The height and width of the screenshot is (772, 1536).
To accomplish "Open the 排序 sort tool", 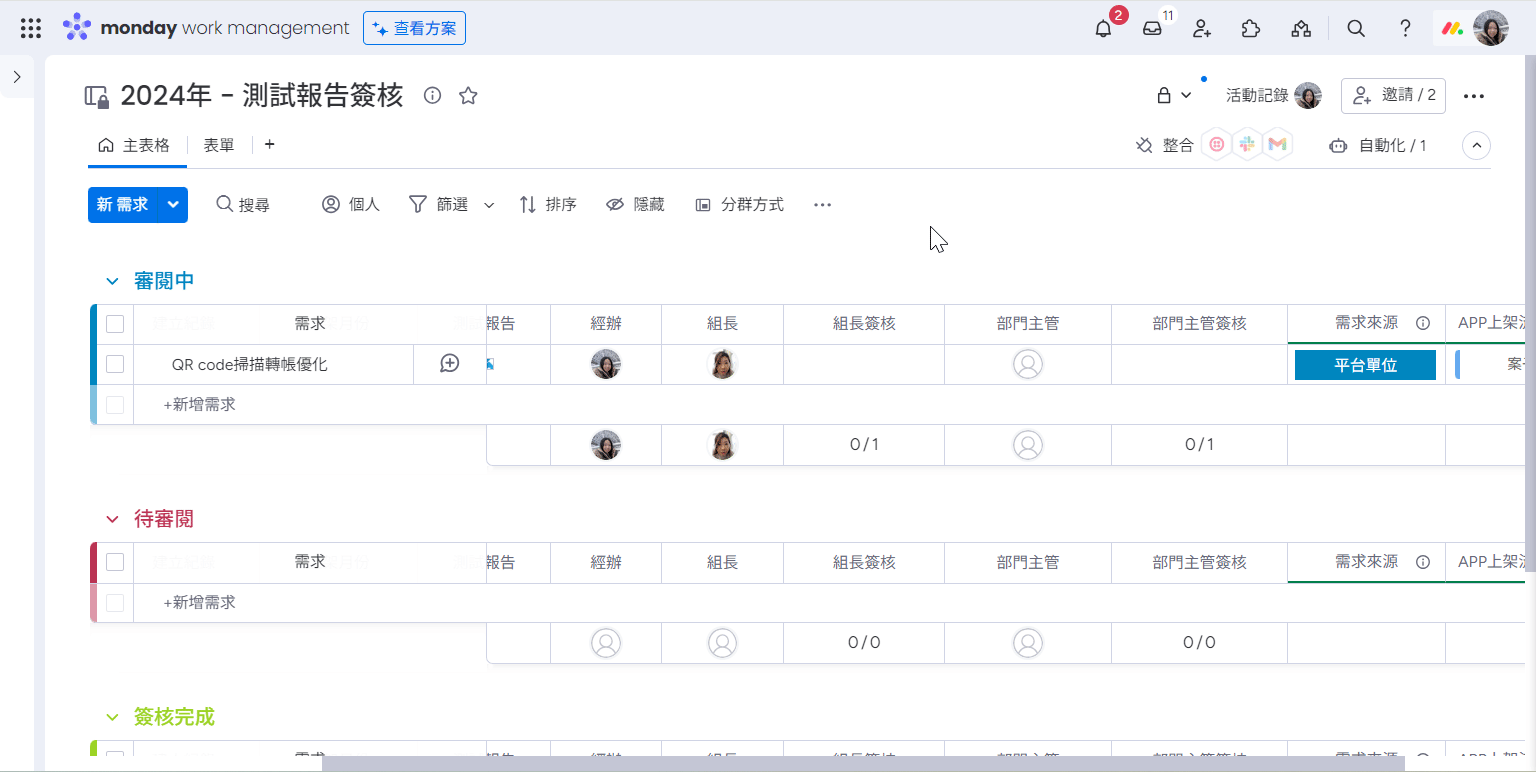I will (548, 204).
